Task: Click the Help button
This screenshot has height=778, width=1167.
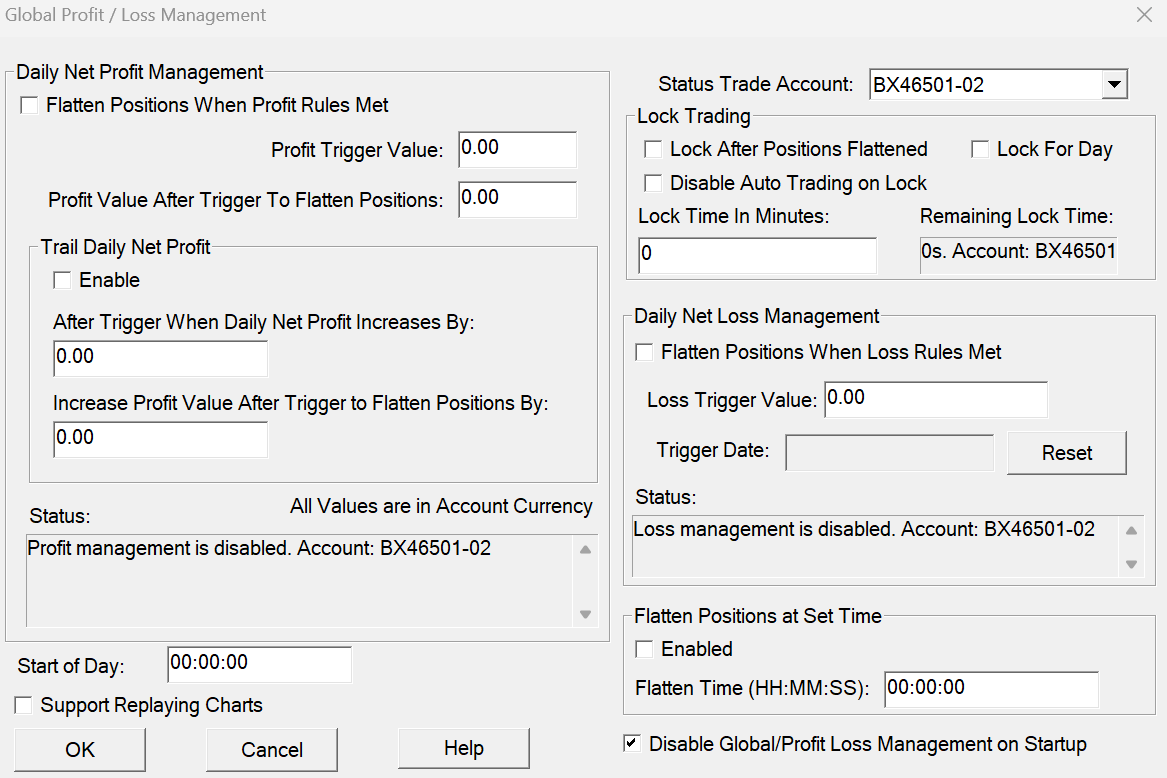Action: pyautogui.click(x=463, y=749)
